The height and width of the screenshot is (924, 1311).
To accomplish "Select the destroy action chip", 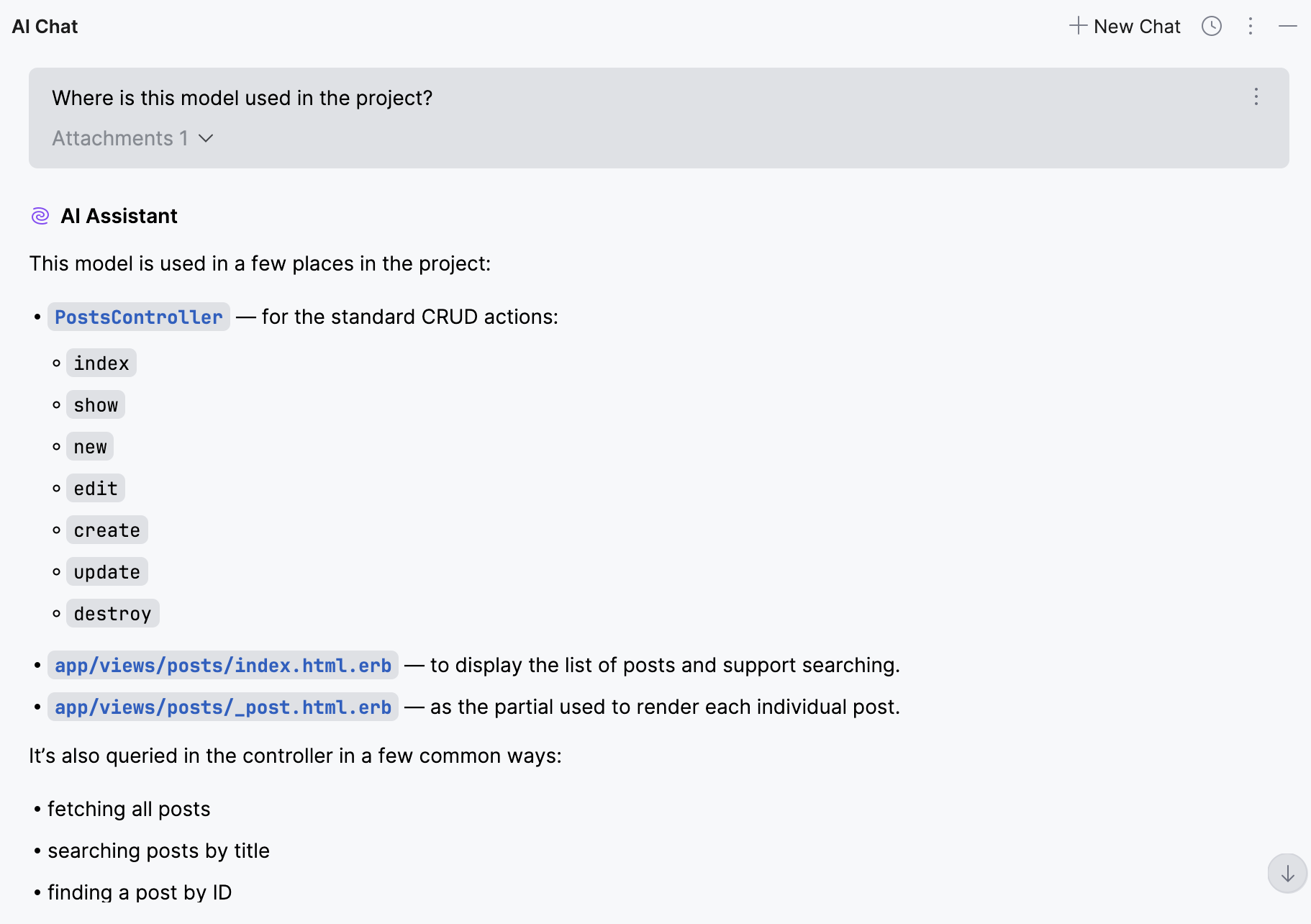I will coord(112,613).
